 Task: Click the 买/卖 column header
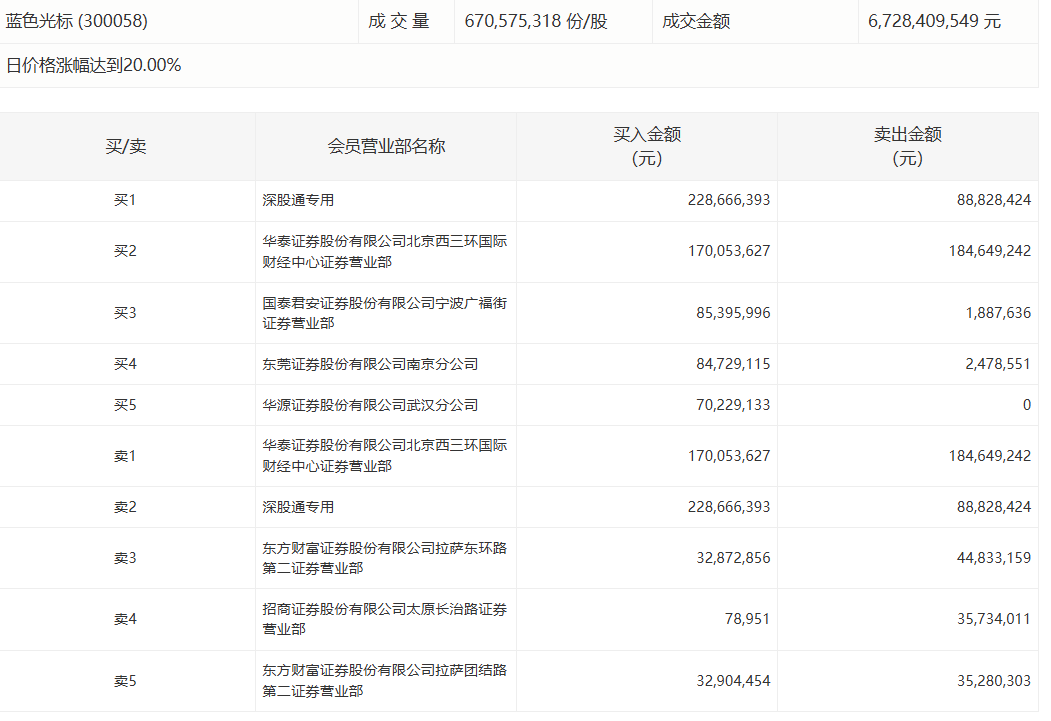pyautogui.click(x=126, y=147)
